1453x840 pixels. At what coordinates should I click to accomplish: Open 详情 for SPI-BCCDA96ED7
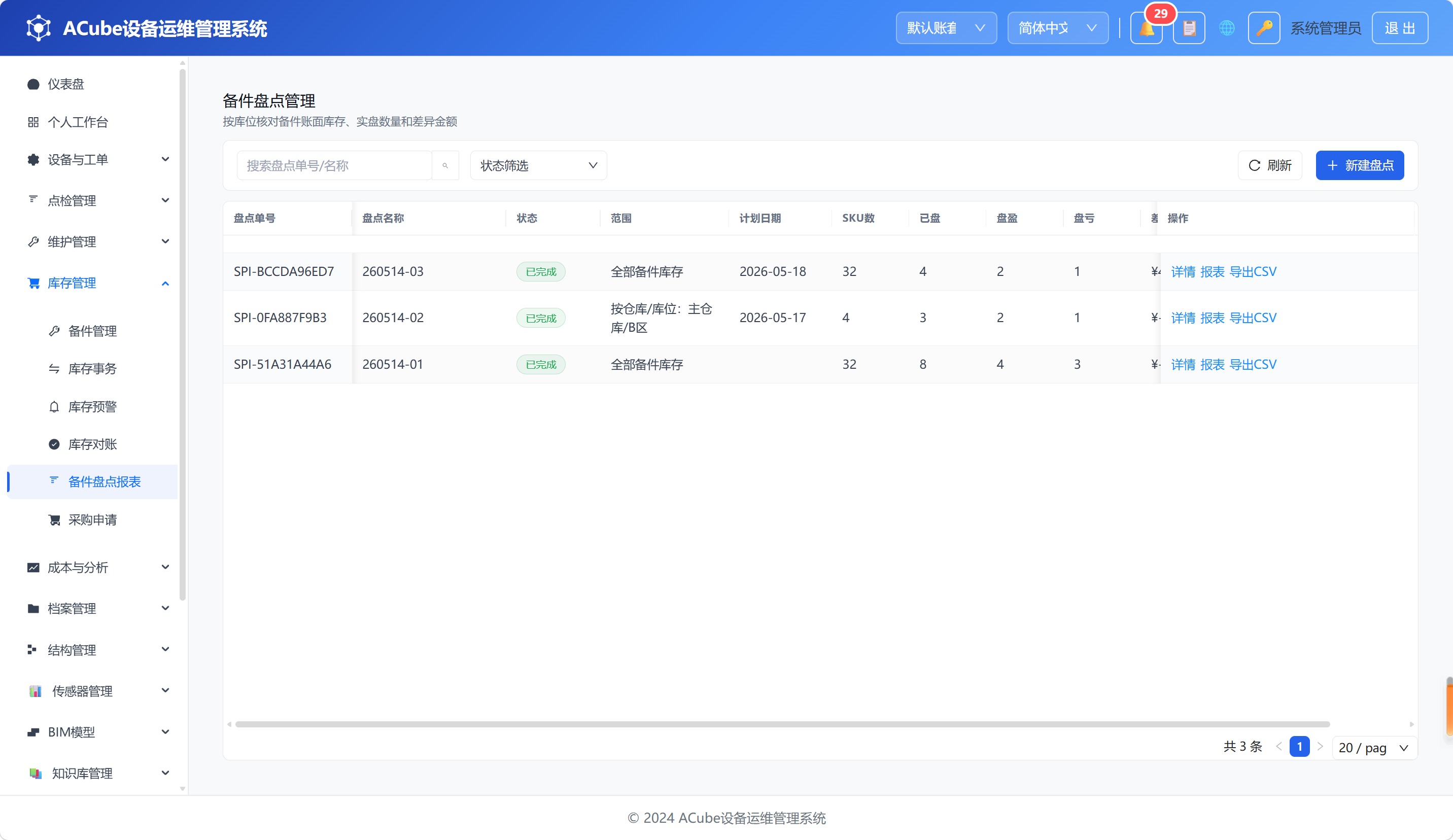[x=1183, y=271]
